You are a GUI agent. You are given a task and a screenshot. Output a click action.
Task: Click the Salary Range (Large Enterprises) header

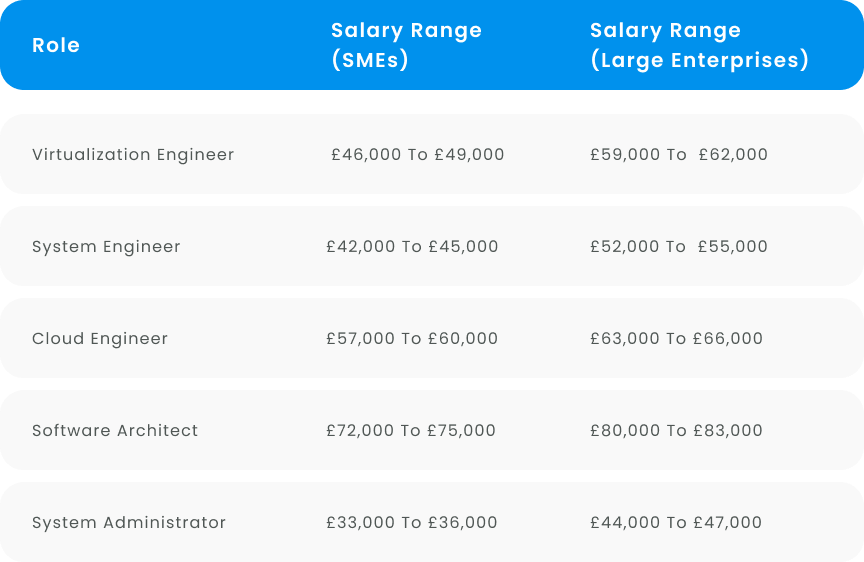click(699, 45)
